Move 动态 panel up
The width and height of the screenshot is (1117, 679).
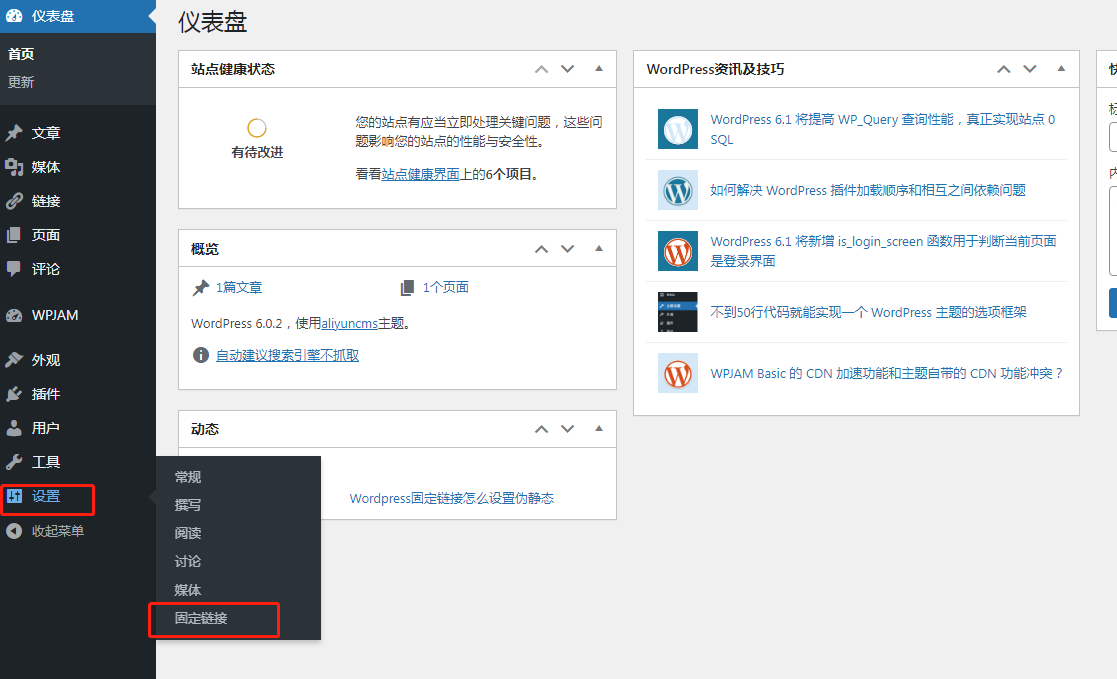click(541, 429)
